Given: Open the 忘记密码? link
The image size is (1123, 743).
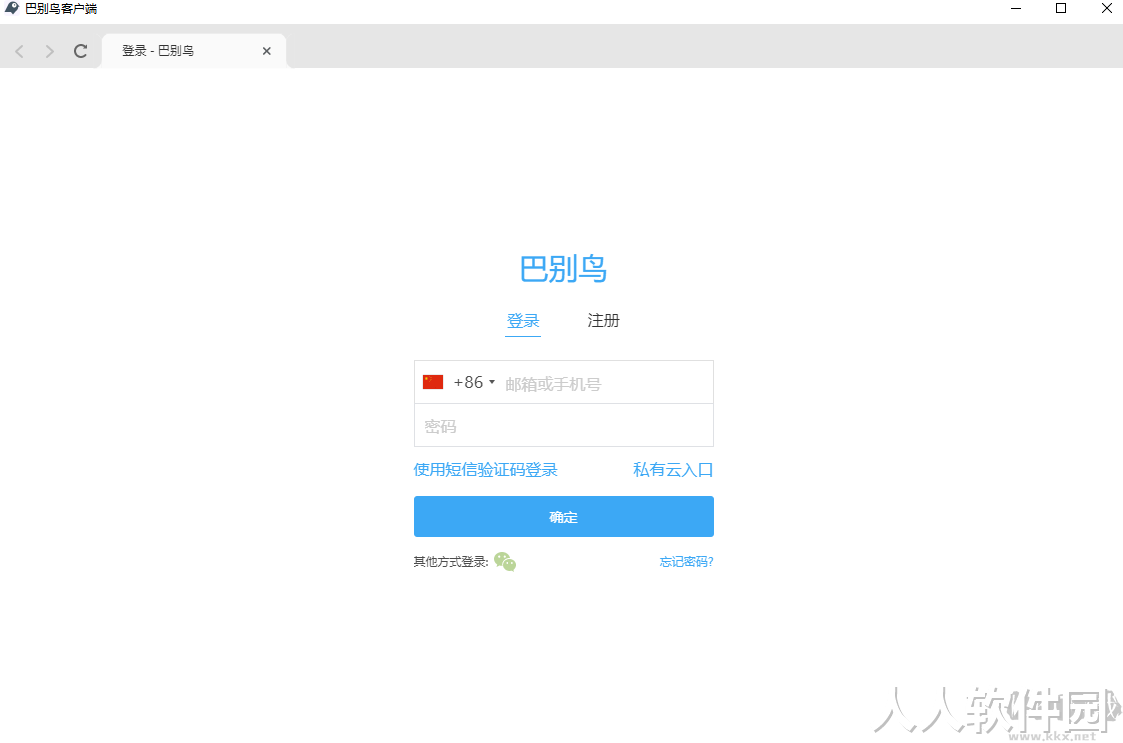Looking at the screenshot, I should [x=686, y=562].
